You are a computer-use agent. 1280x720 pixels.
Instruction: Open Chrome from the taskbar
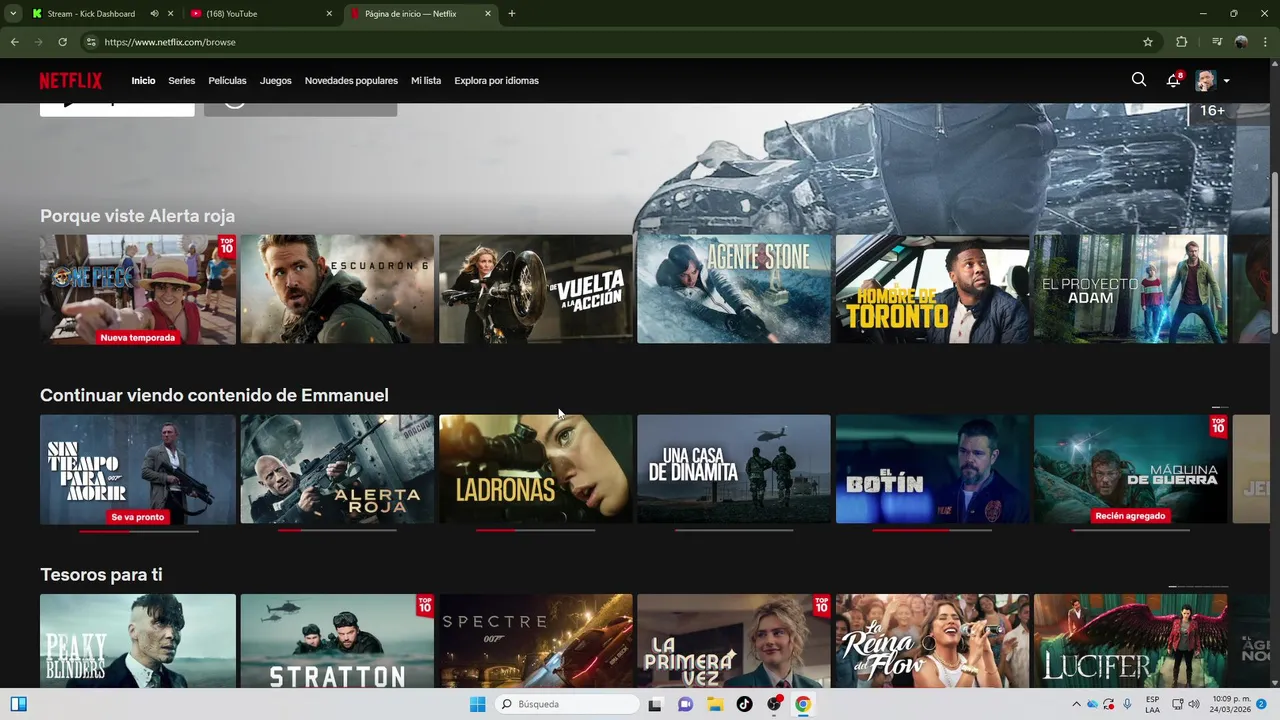(802, 704)
